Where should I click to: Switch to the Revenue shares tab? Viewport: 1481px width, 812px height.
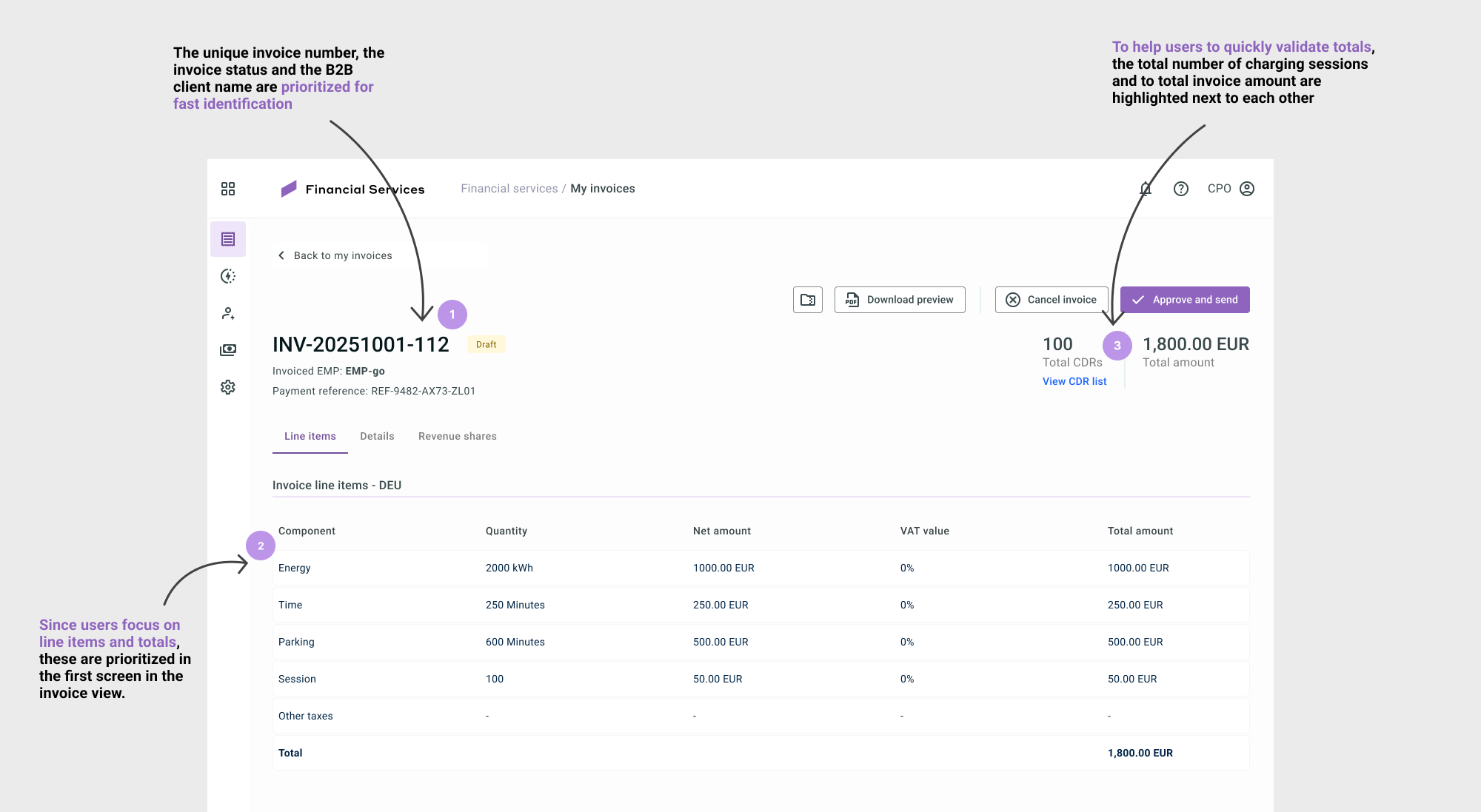pyautogui.click(x=458, y=436)
